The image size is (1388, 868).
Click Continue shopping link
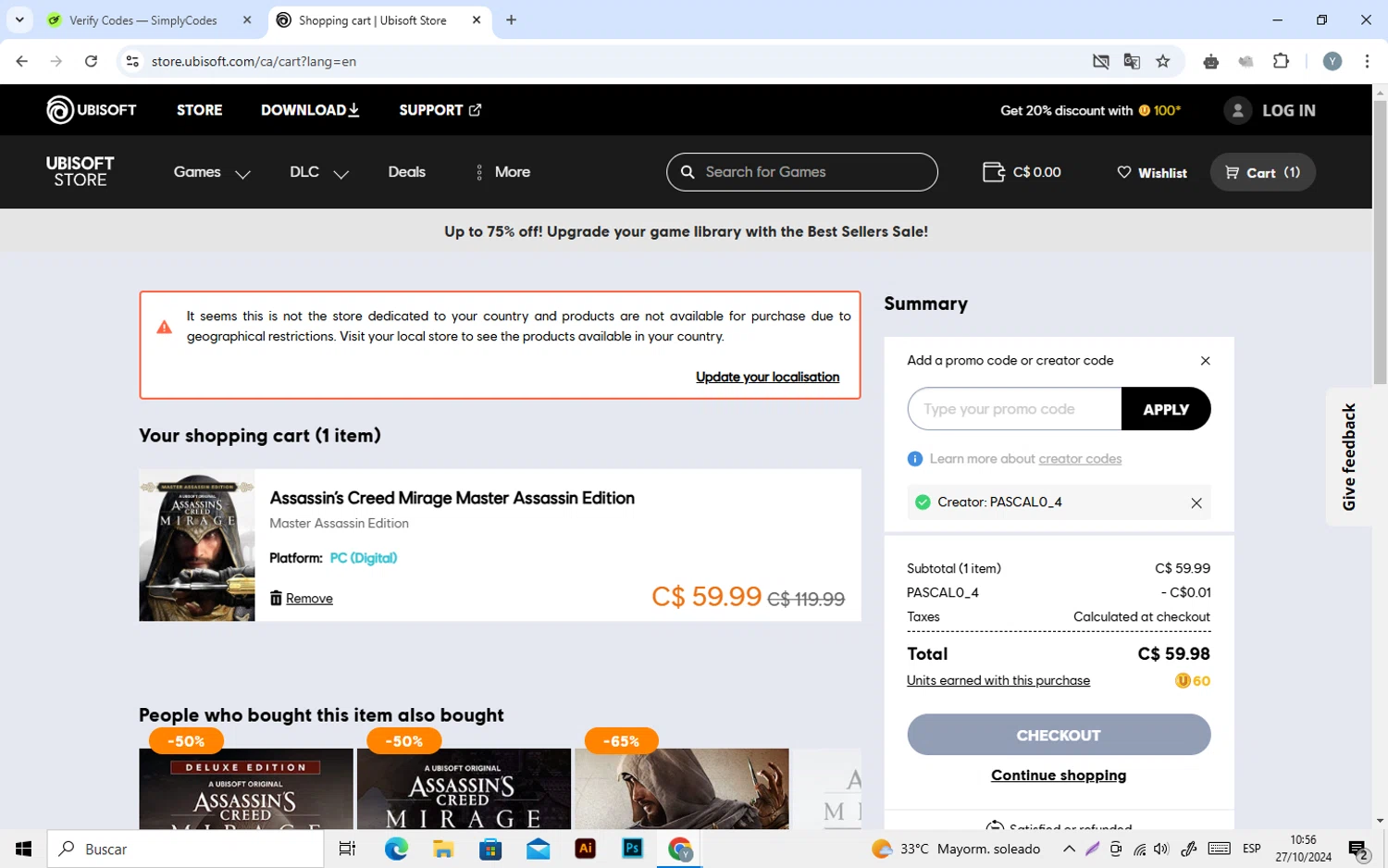click(x=1059, y=775)
